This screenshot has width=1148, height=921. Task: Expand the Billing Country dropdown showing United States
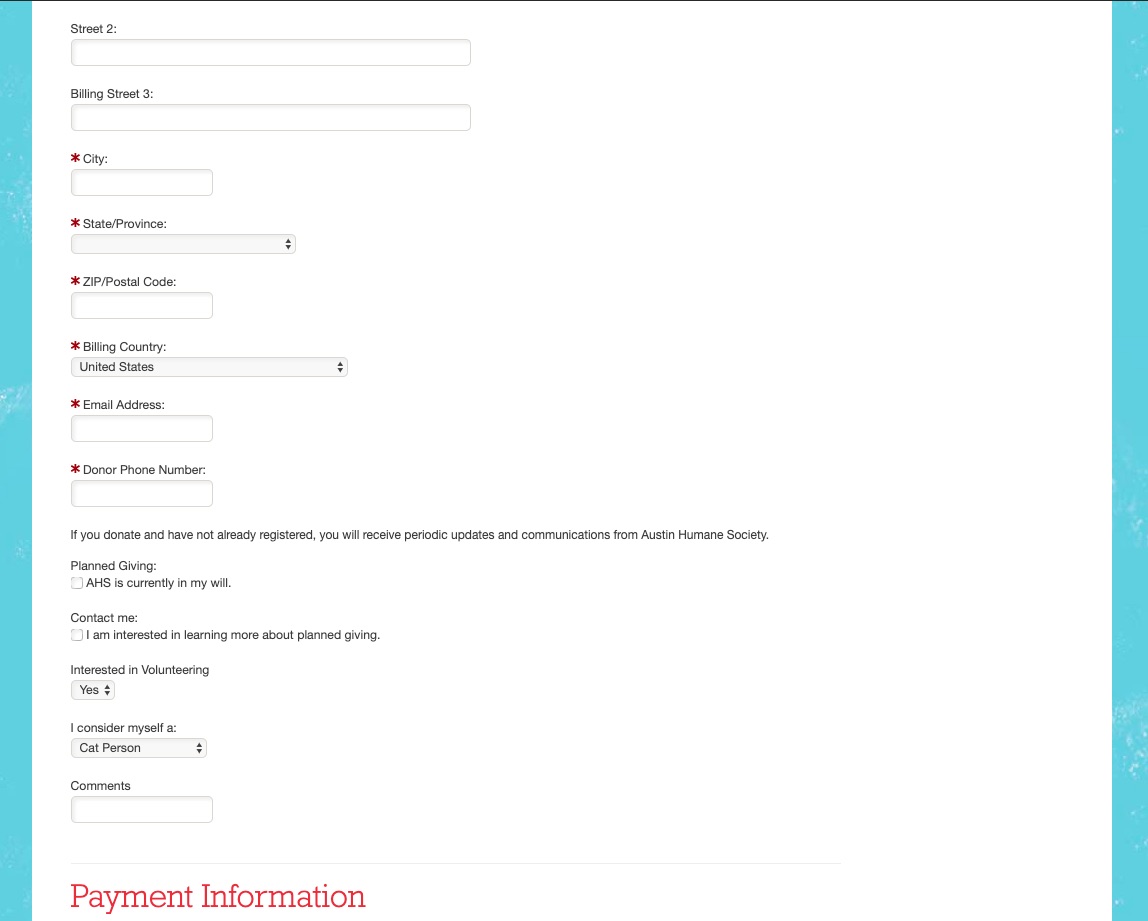click(x=209, y=367)
